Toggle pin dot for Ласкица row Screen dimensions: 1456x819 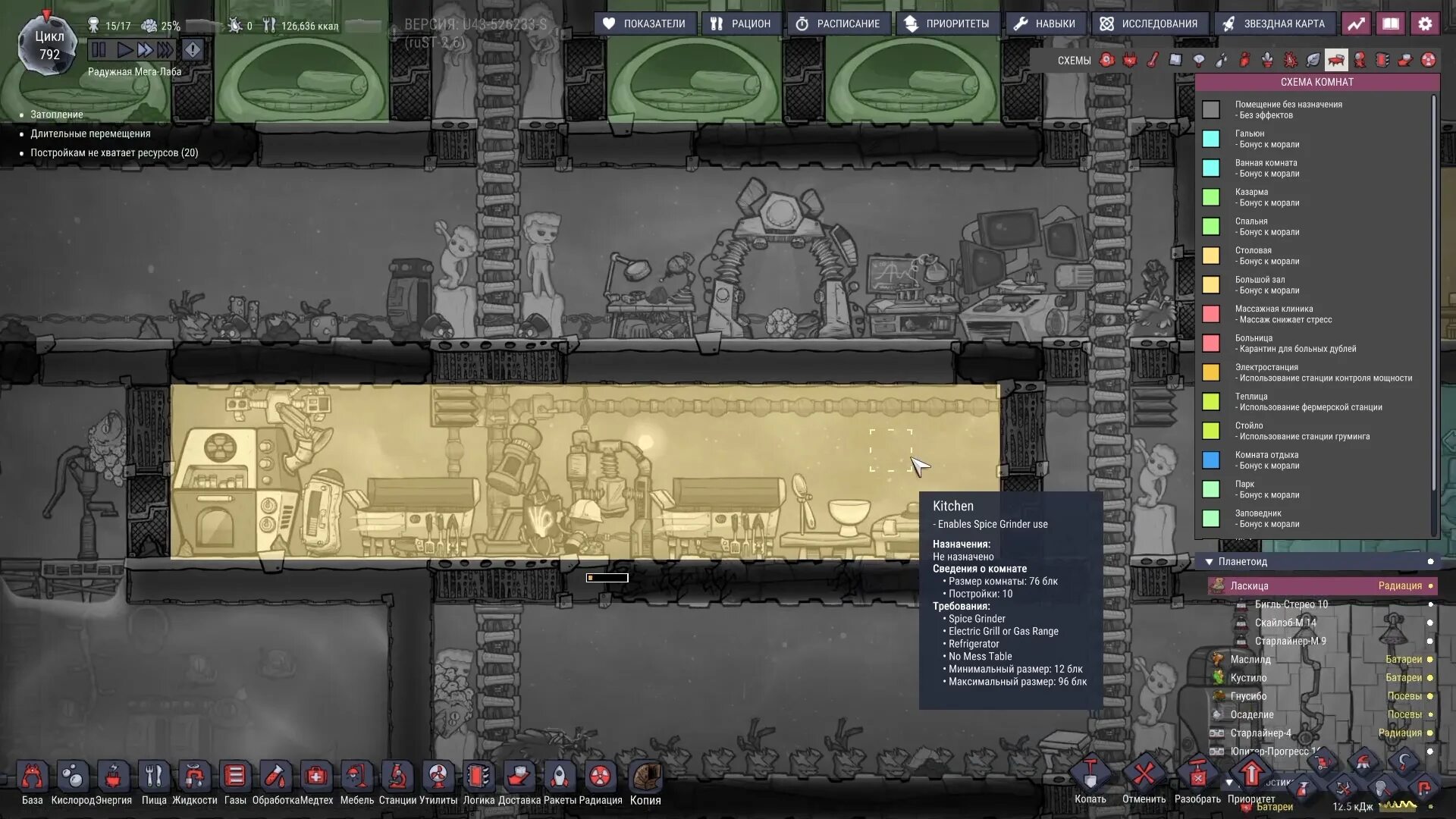point(1430,586)
